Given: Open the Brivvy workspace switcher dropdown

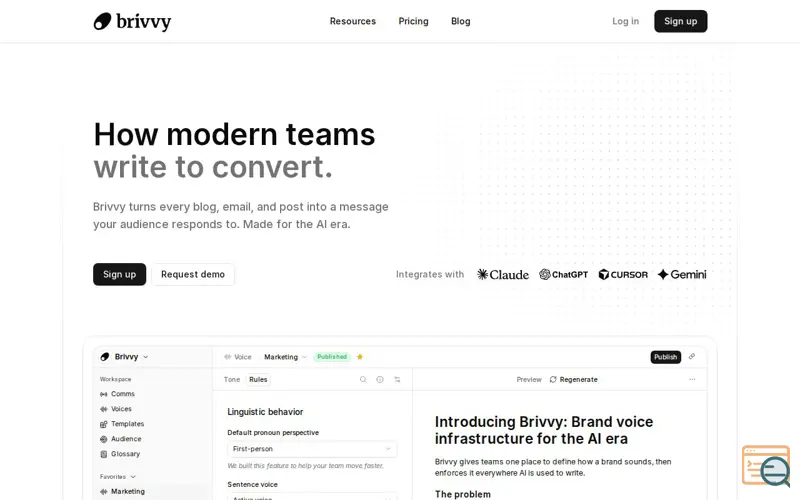Looking at the screenshot, I should click(124, 357).
